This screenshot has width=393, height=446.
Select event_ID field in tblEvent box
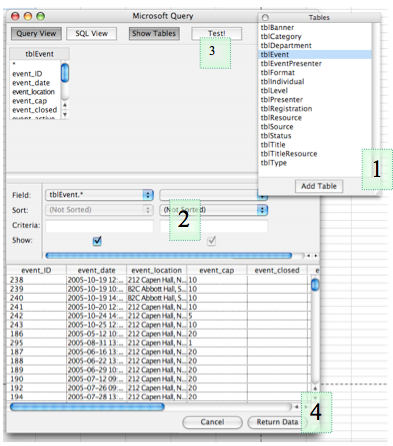pos(27,74)
